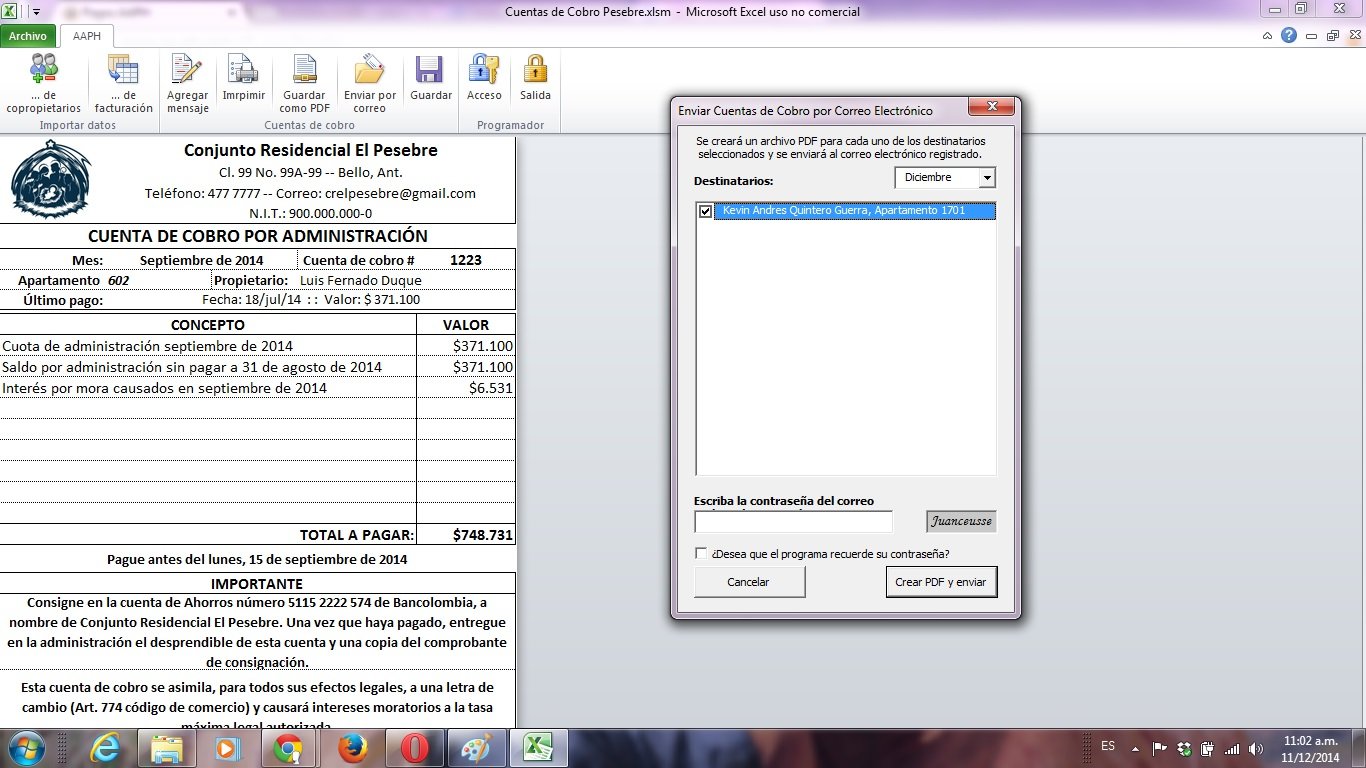This screenshot has width=1366, height=768.
Task: Switch to the AAPH ribbon tab
Action: coord(87,36)
